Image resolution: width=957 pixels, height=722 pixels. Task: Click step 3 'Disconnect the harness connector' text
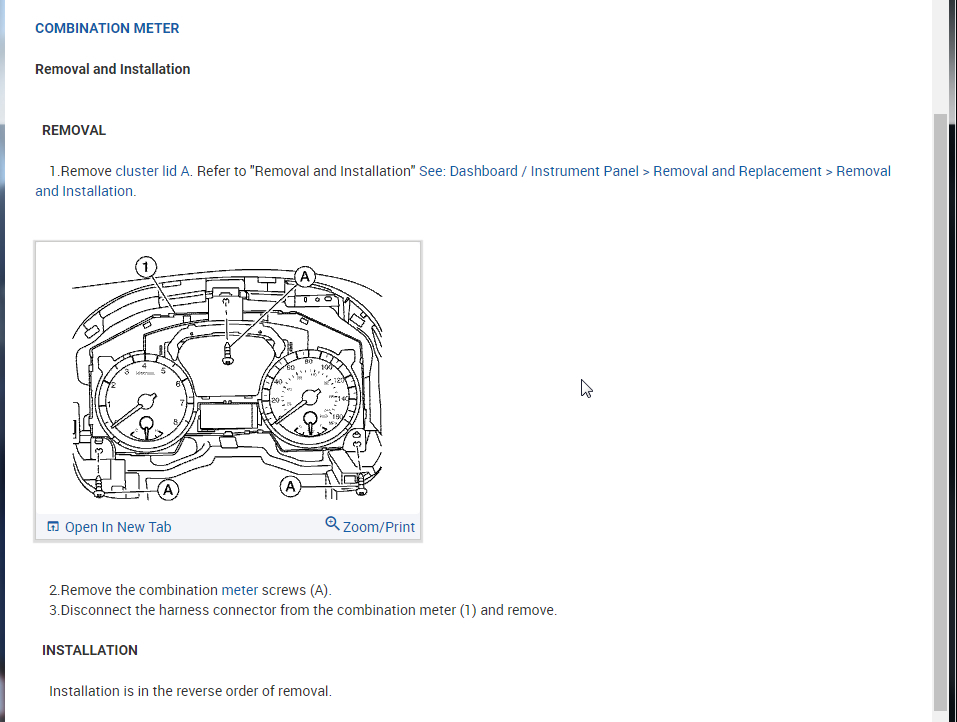[303, 610]
